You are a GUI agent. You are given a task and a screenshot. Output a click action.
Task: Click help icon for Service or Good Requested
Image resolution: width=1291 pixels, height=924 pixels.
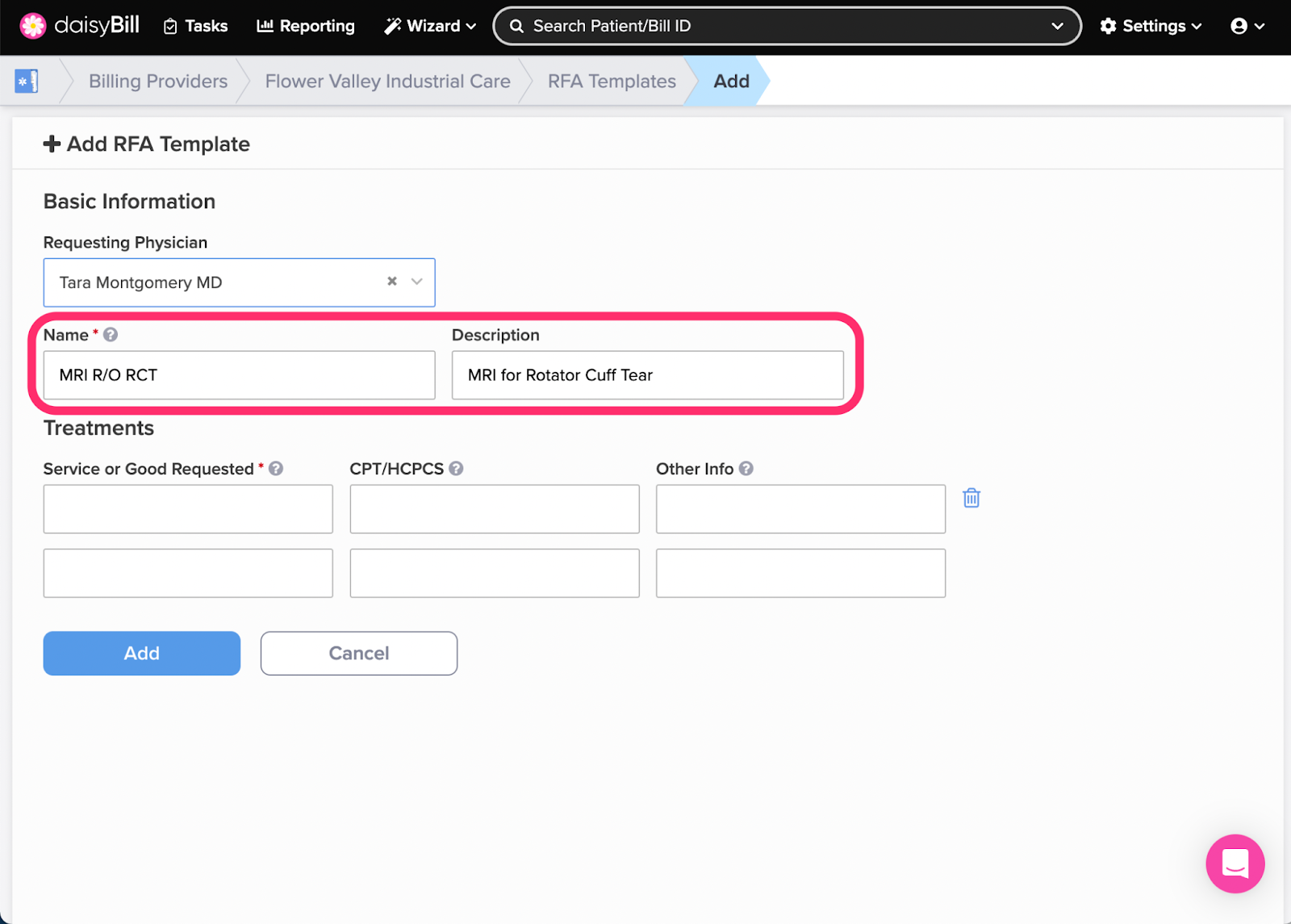[276, 469]
